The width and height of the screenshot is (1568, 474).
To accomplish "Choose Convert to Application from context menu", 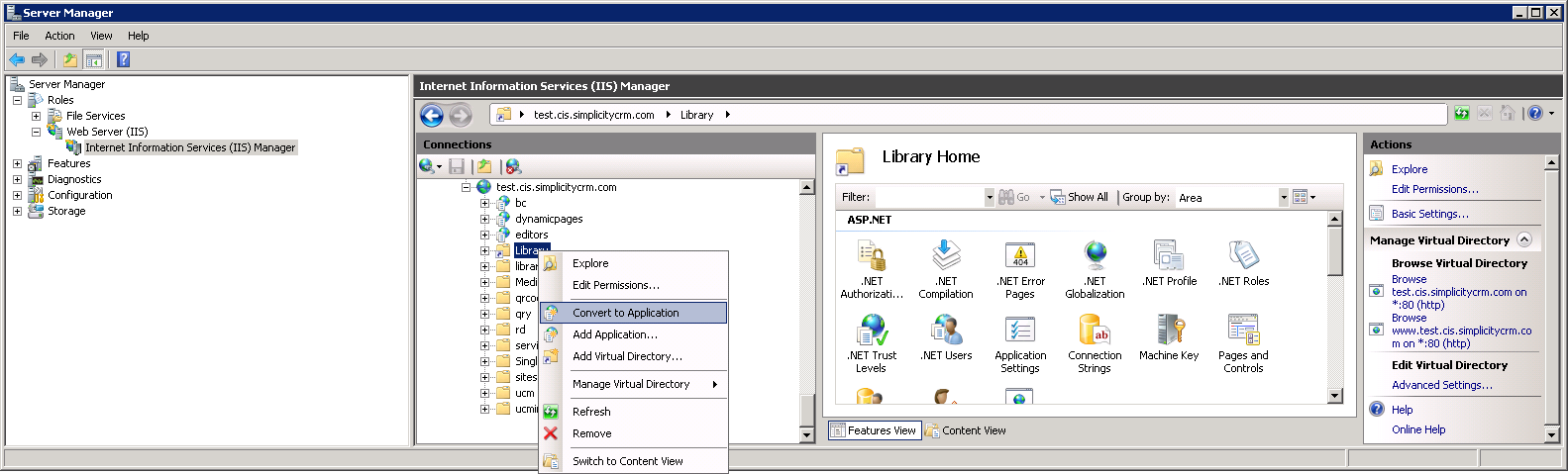I will coord(634,313).
